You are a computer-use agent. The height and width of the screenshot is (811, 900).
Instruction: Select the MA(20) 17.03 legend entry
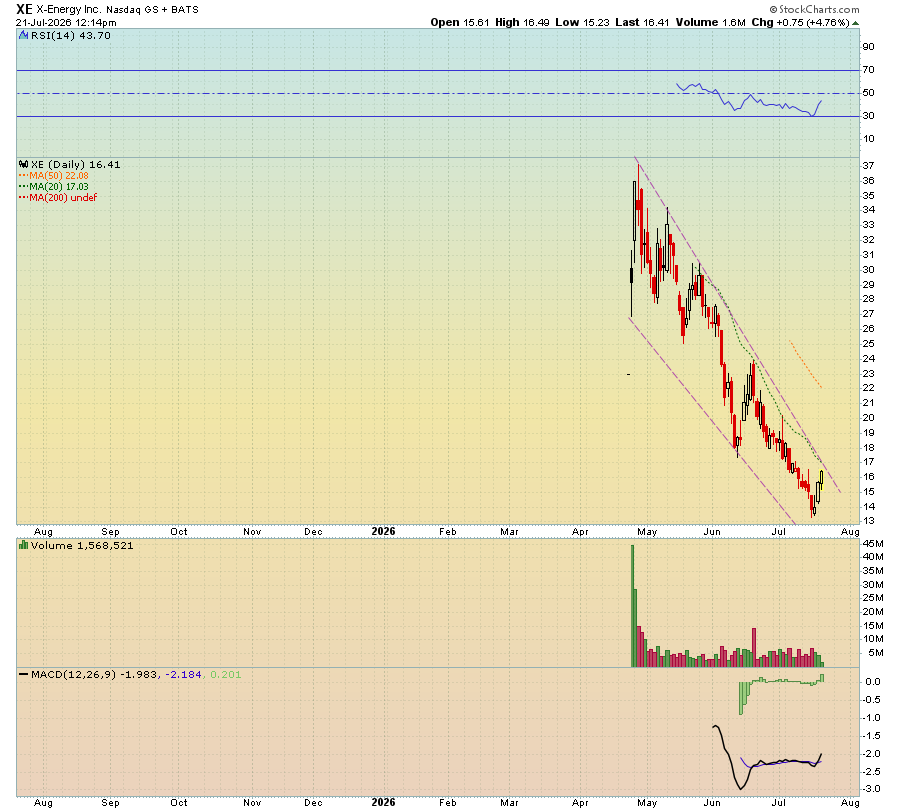pyautogui.click(x=54, y=187)
